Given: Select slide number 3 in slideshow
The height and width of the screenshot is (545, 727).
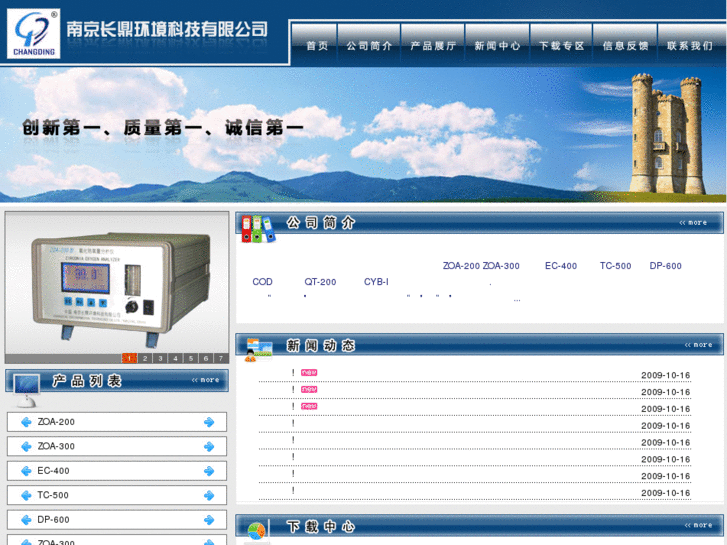Looking at the screenshot, I should (160, 358).
